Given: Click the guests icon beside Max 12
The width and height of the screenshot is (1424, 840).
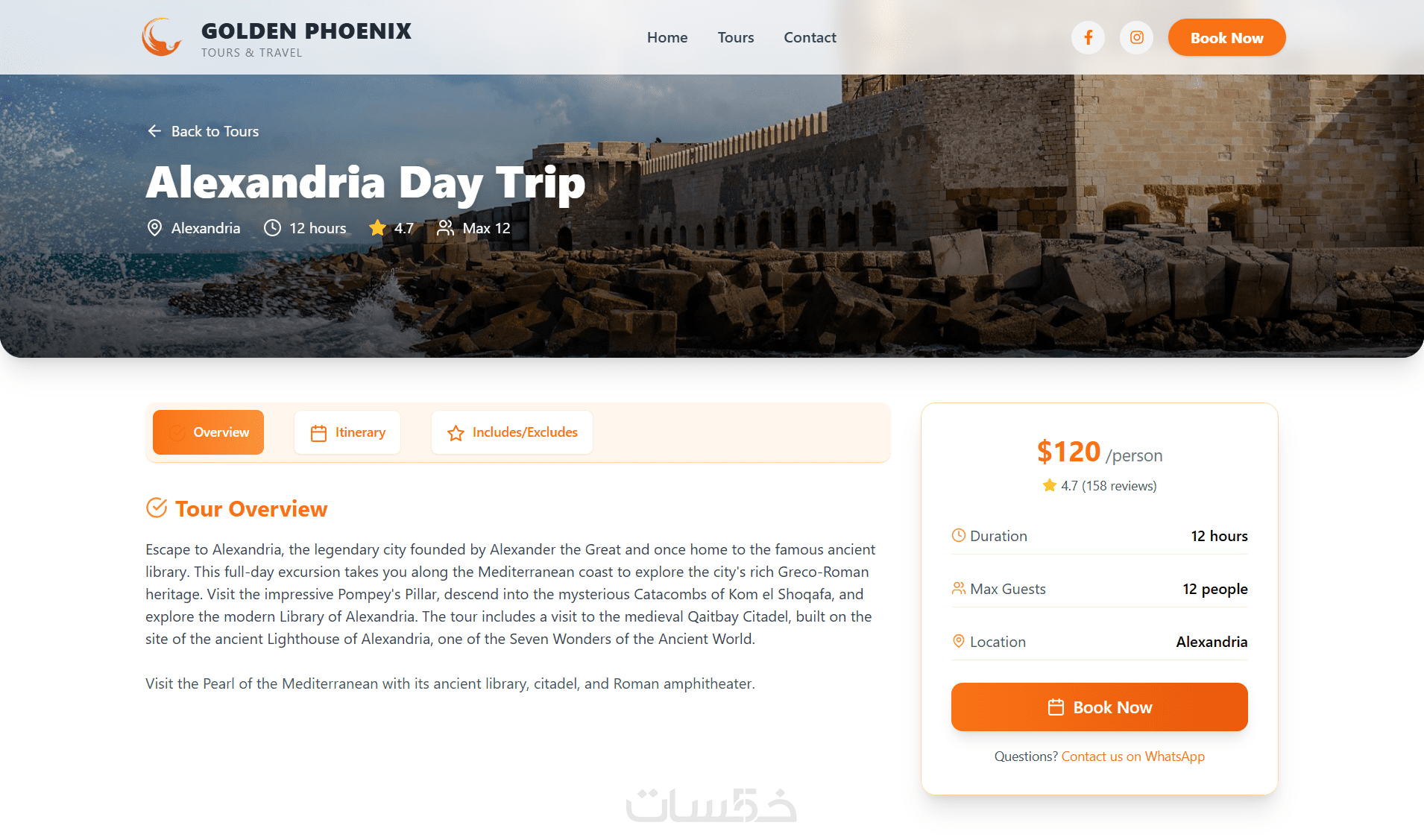Looking at the screenshot, I should [x=445, y=228].
